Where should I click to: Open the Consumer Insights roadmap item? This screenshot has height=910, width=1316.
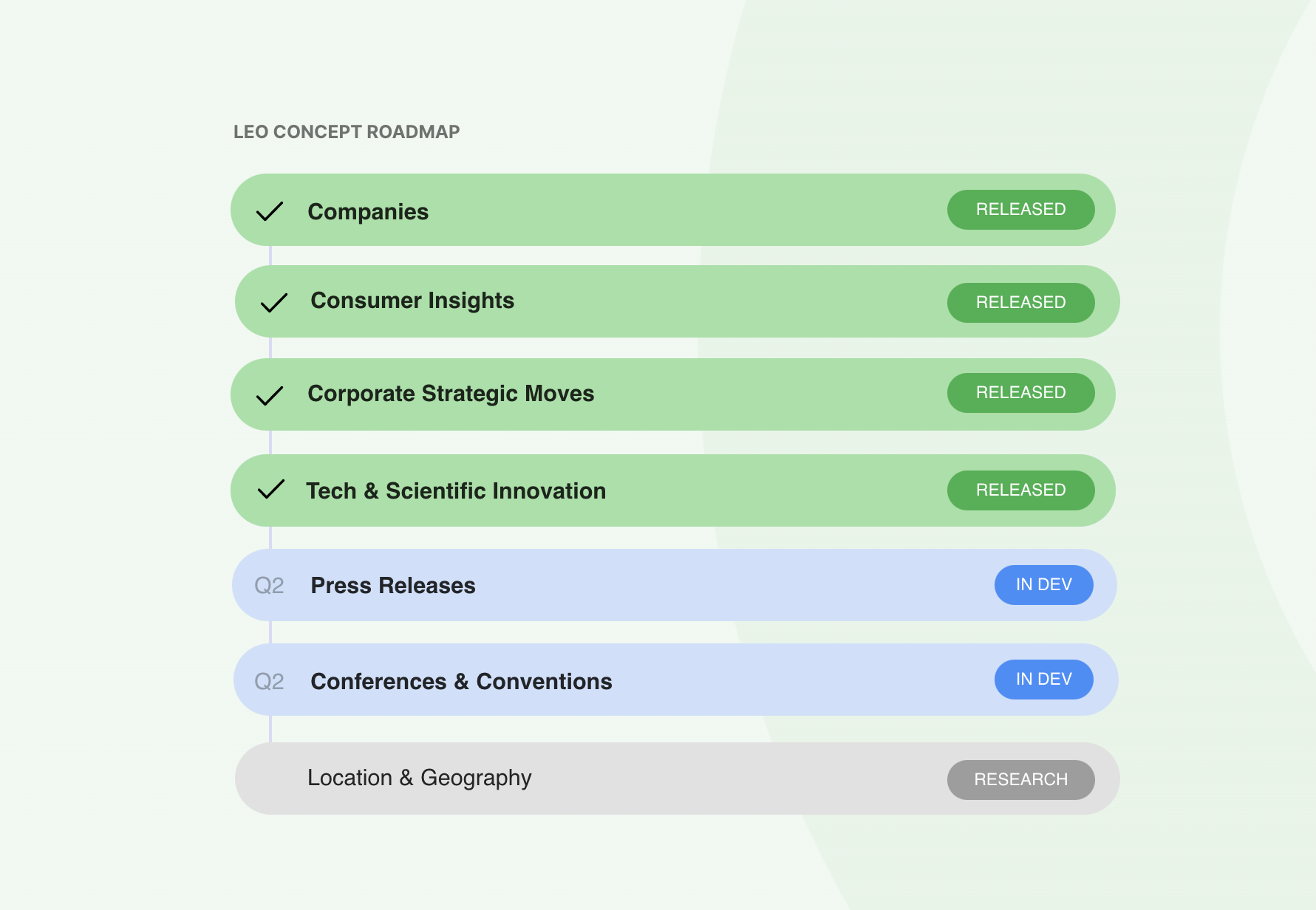412,301
